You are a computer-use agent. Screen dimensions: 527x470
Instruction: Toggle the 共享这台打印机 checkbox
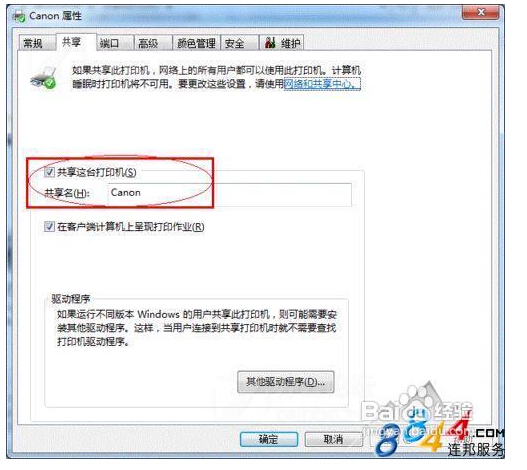[x=49, y=172]
